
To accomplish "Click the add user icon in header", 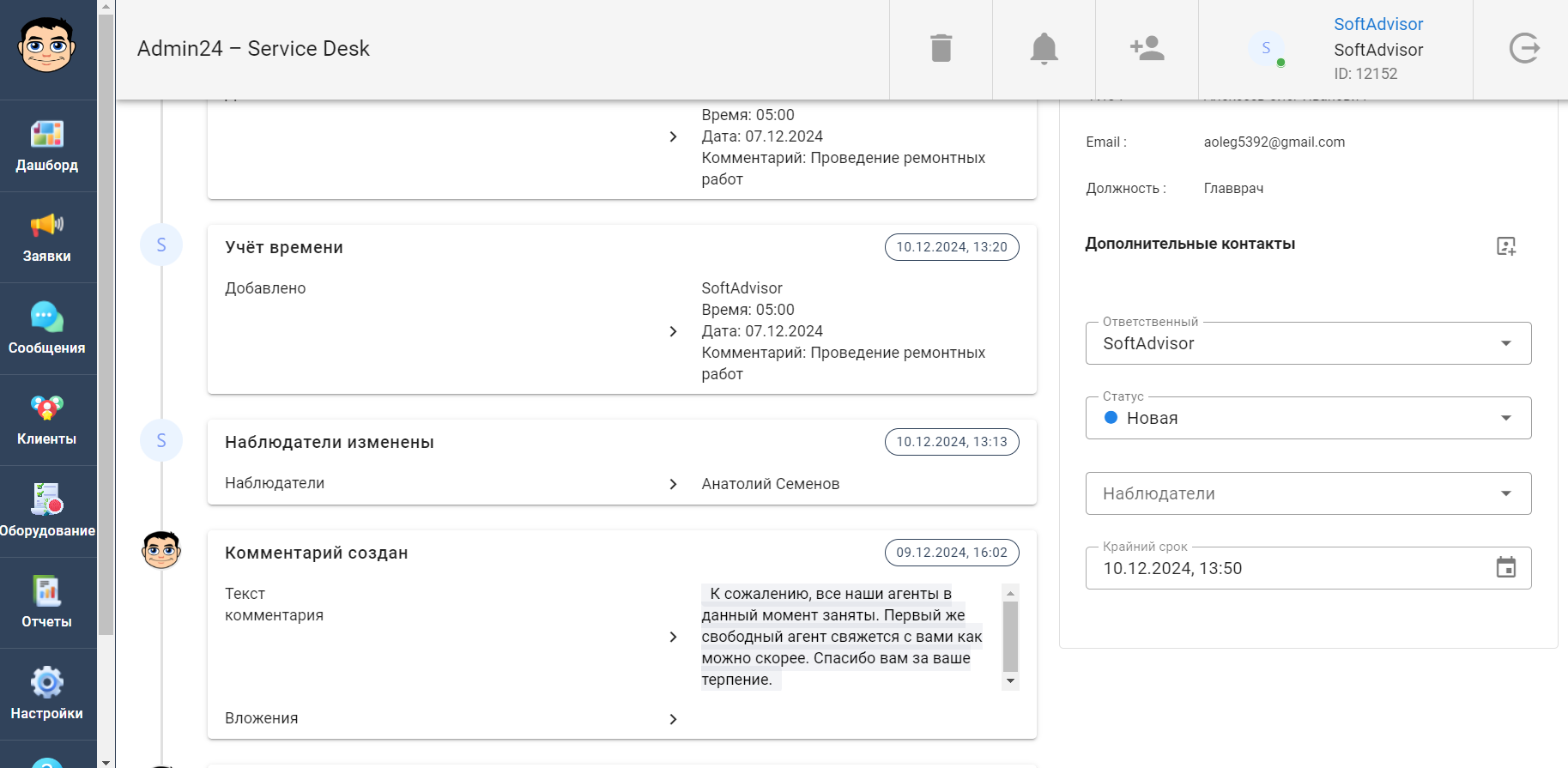I will point(1147,48).
